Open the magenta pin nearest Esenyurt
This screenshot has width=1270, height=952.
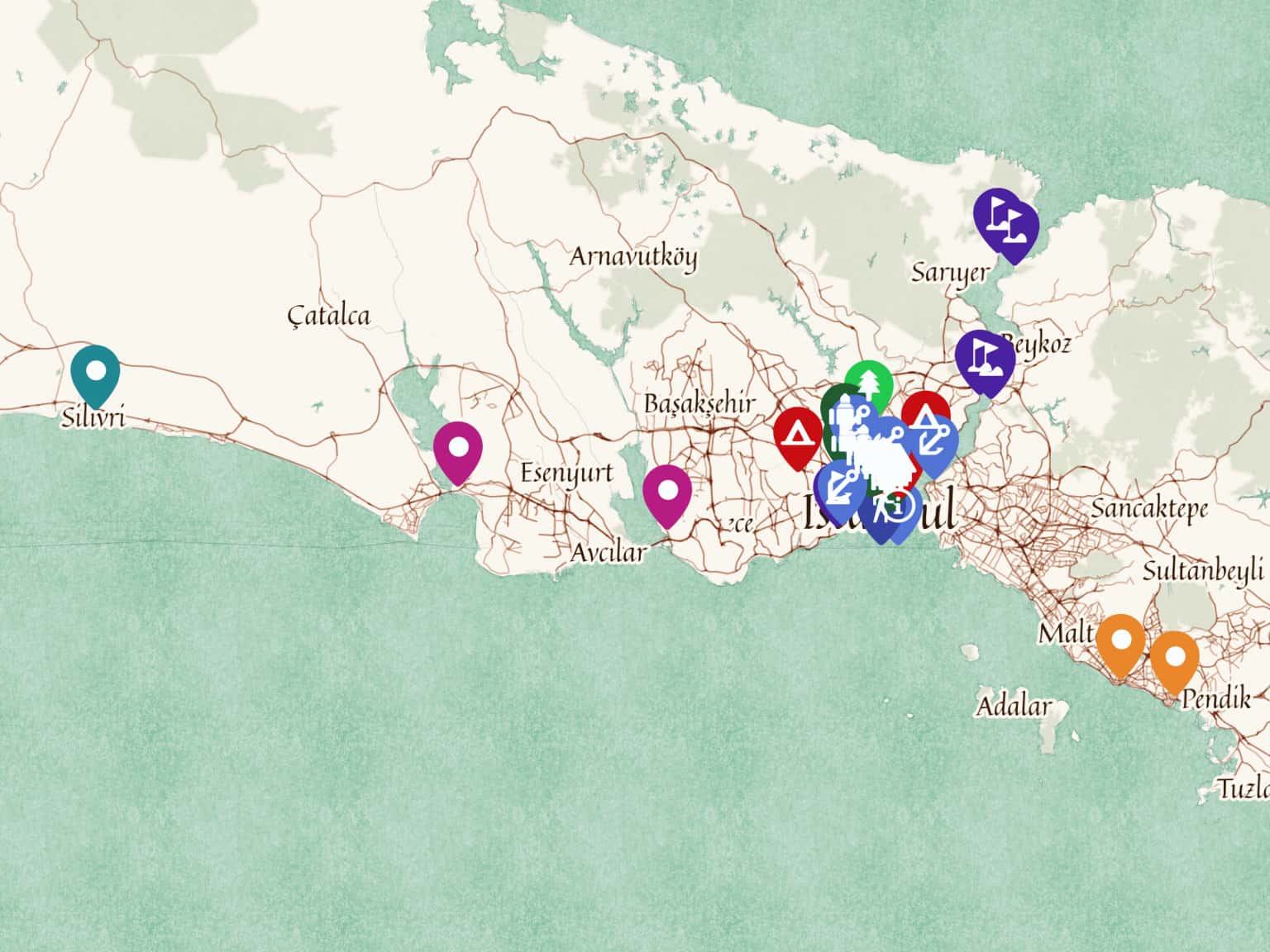(x=457, y=451)
